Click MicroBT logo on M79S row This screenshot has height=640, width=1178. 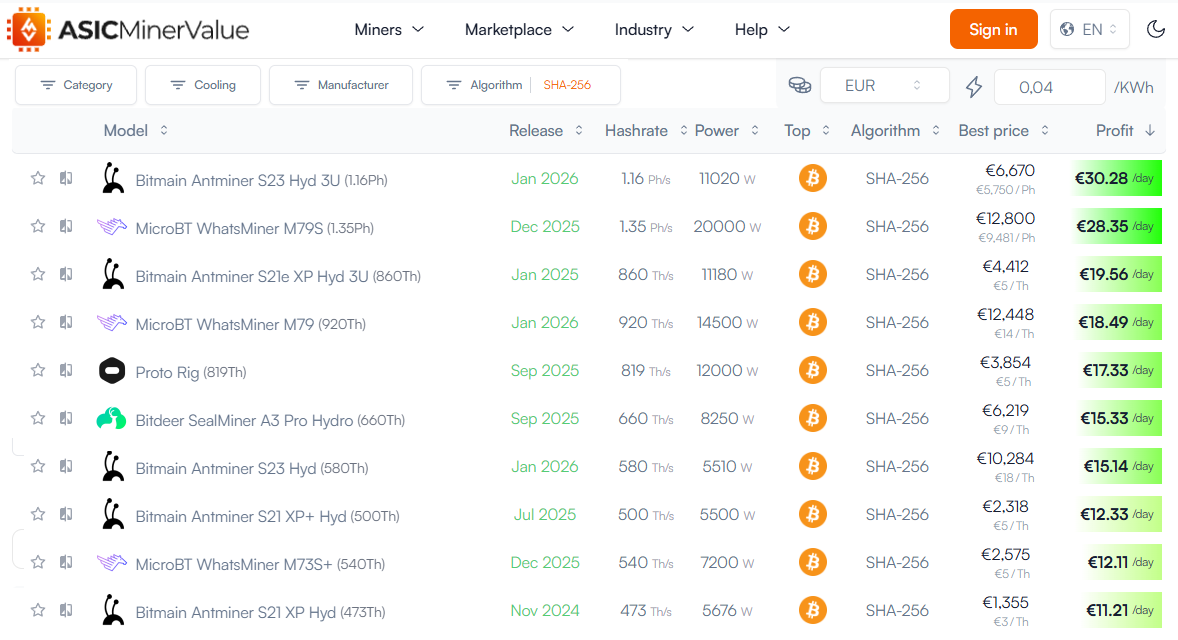pos(112,226)
